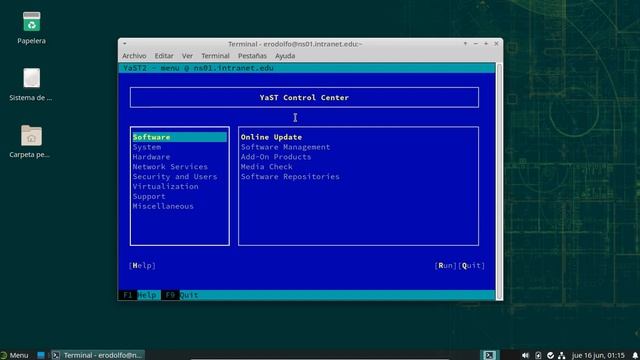Click the [Quit] button in YaST
Screen dimensions: 640x360
coord(471,266)
